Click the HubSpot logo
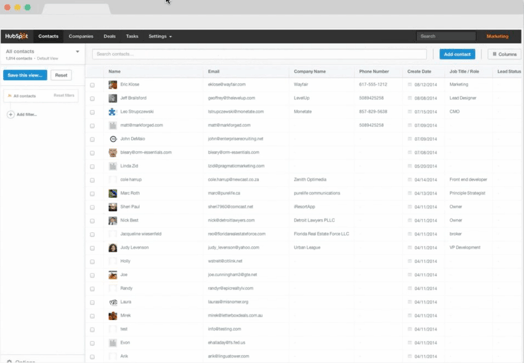The image size is (524, 363). 16,36
